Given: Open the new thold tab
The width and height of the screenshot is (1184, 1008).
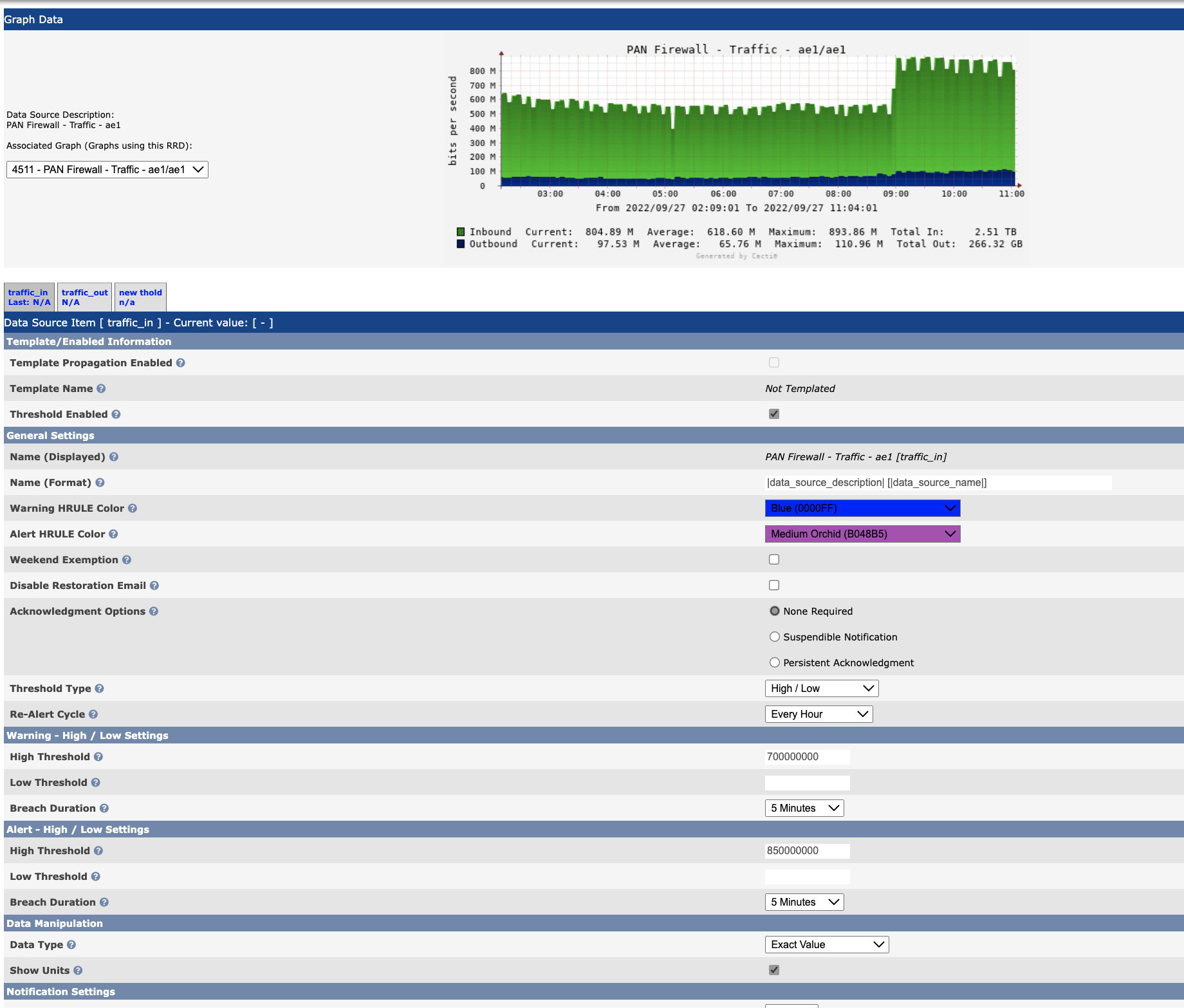Looking at the screenshot, I should click(x=141, y=297).
